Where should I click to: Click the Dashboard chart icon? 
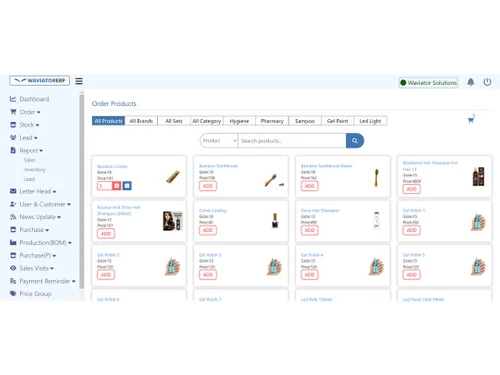coord(13,99)
